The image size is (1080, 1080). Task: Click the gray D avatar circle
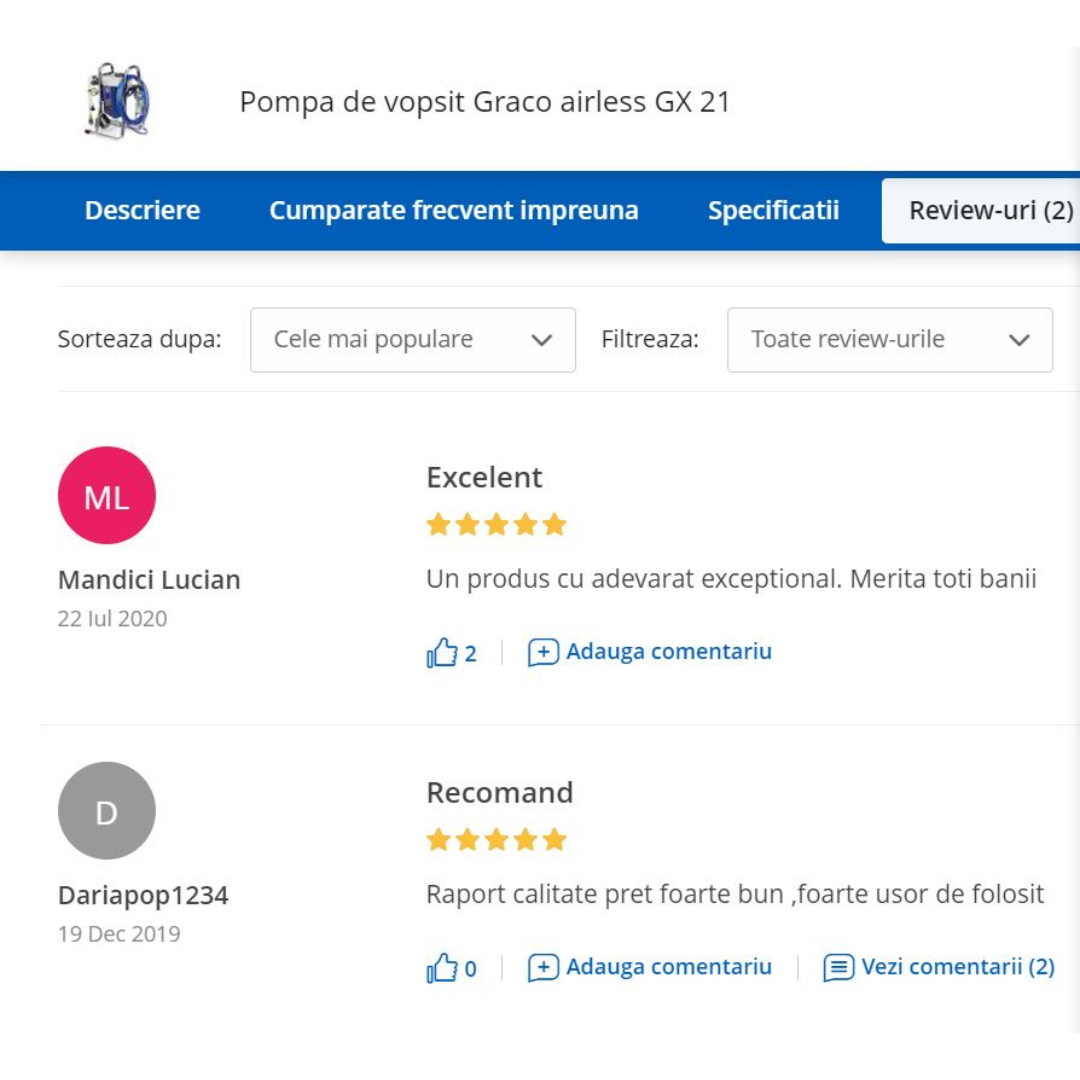click(x=107, y=811)
